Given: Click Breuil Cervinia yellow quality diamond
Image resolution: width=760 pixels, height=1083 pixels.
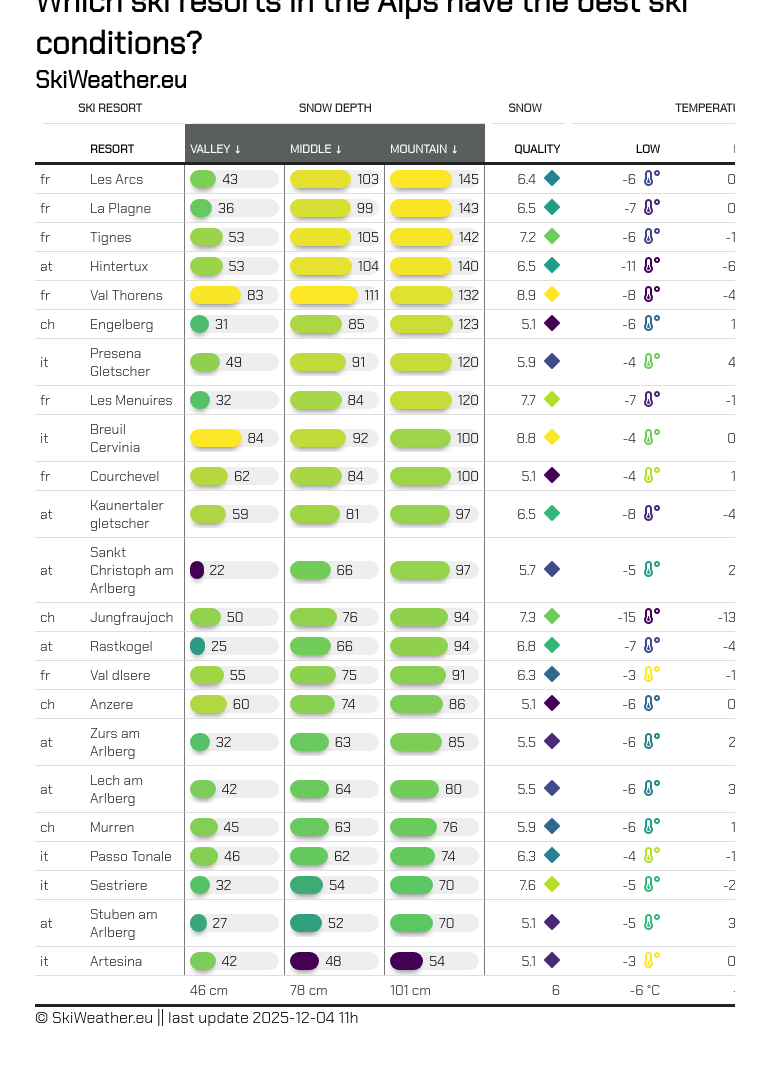Looking at the screenshot, I should (x=551, y=438).
